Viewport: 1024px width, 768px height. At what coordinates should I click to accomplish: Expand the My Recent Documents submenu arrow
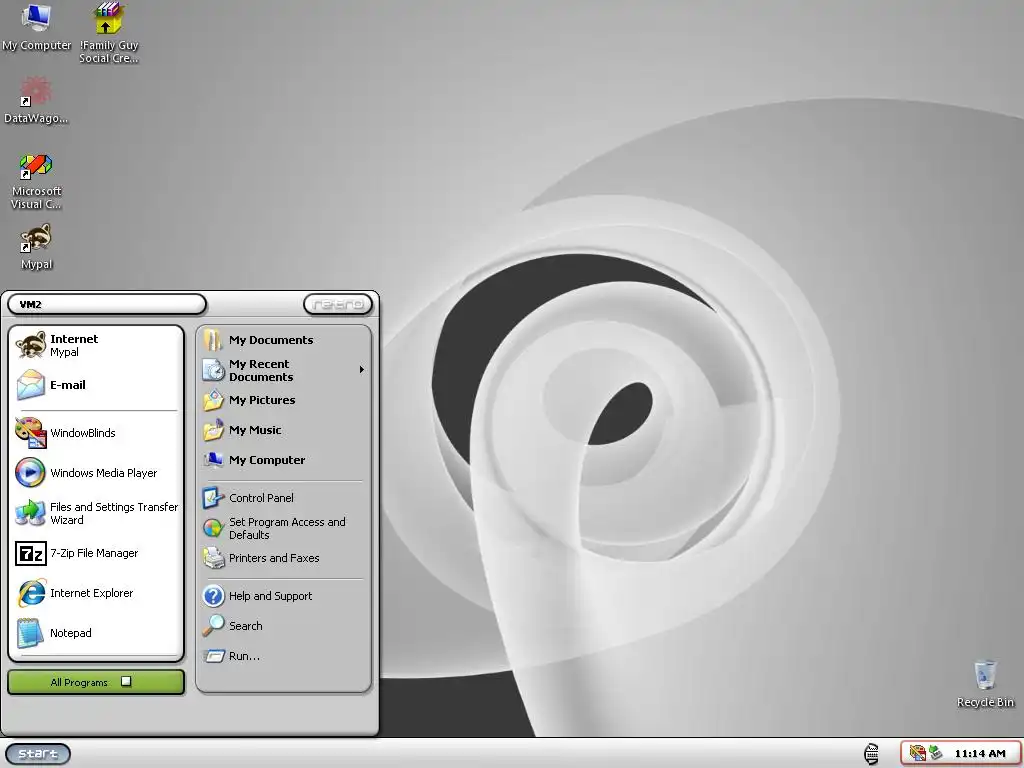(x=362, y=370)
